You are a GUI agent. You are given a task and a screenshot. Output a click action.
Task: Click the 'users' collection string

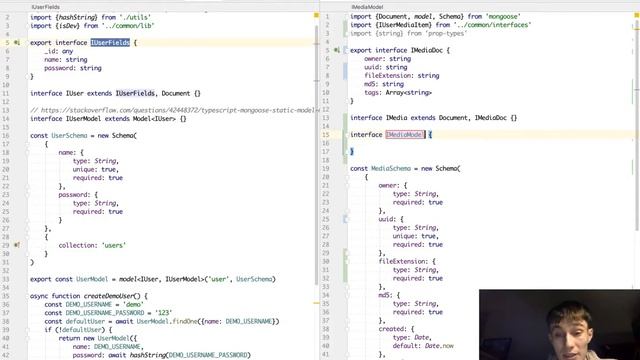coord(114,245)
